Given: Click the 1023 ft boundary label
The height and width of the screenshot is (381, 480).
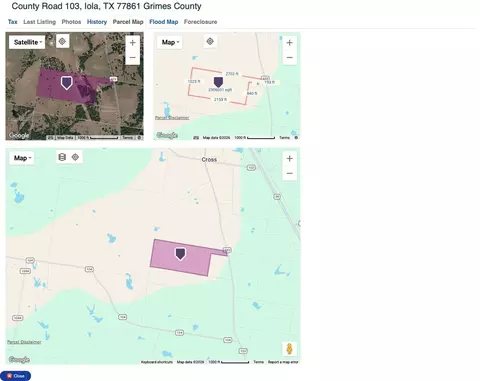Looking at the screenshot, I should tap(194, 81).
